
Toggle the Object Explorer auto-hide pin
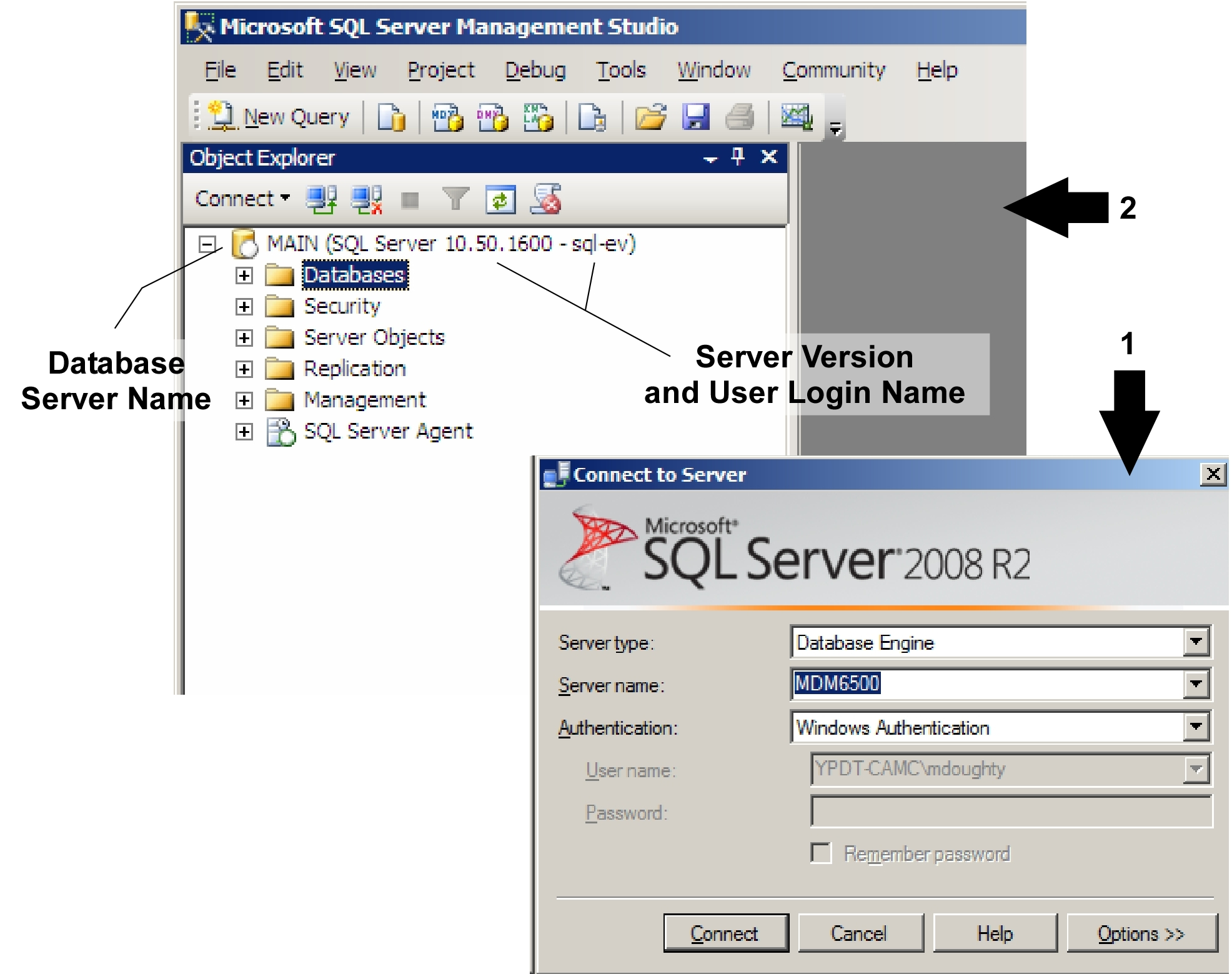coord(738,156)
